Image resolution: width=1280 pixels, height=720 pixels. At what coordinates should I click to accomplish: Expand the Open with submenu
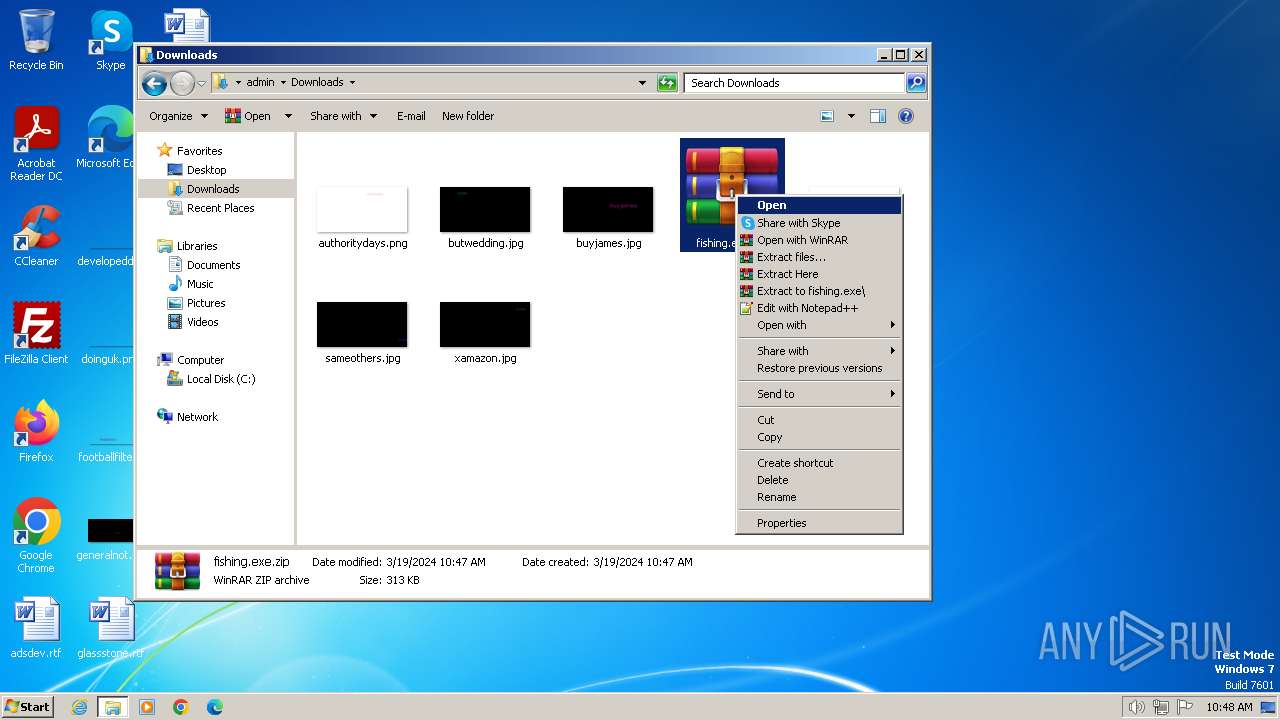(819, 325)
